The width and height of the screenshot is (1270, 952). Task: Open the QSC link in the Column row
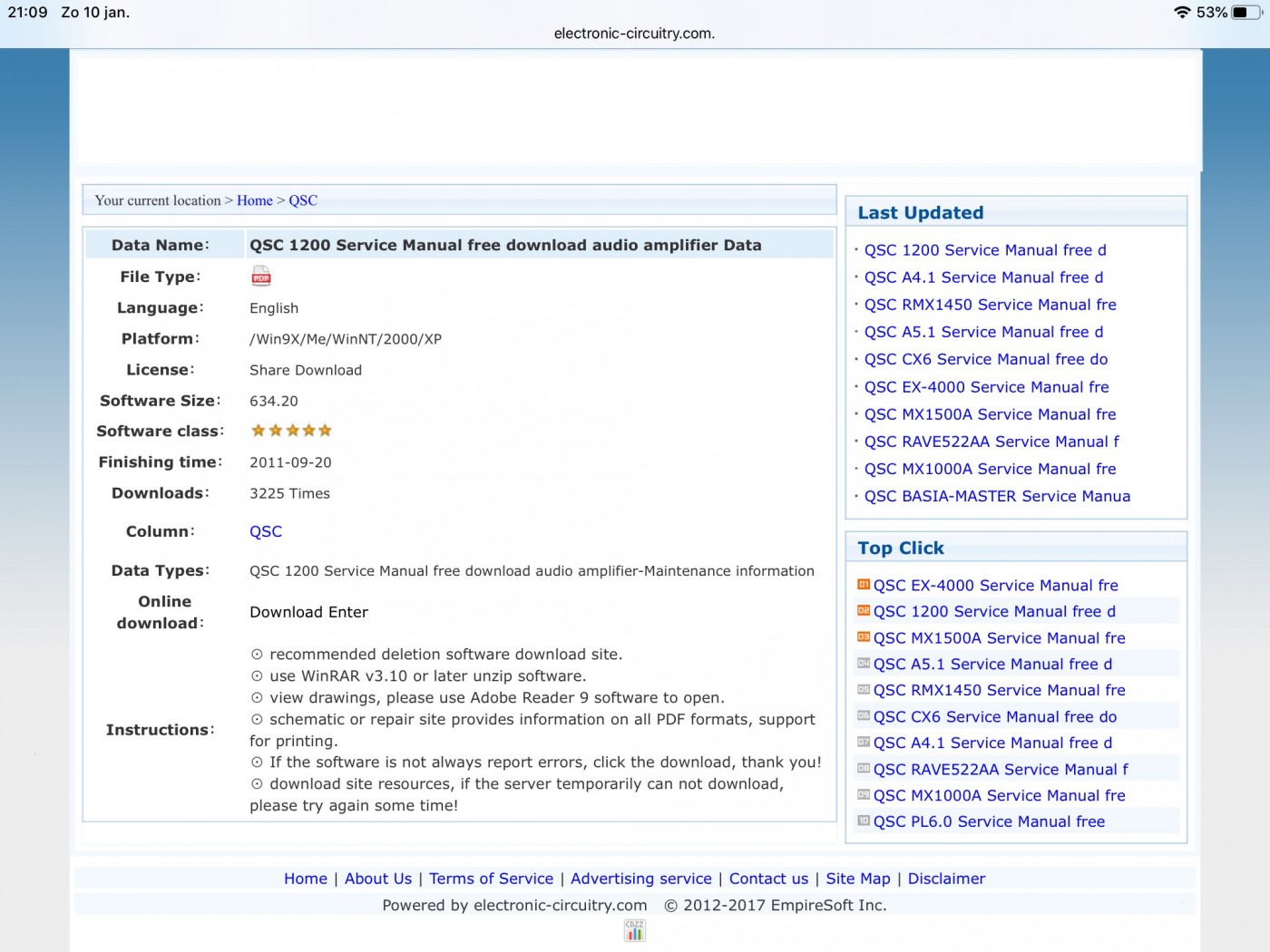click(266, 531)
